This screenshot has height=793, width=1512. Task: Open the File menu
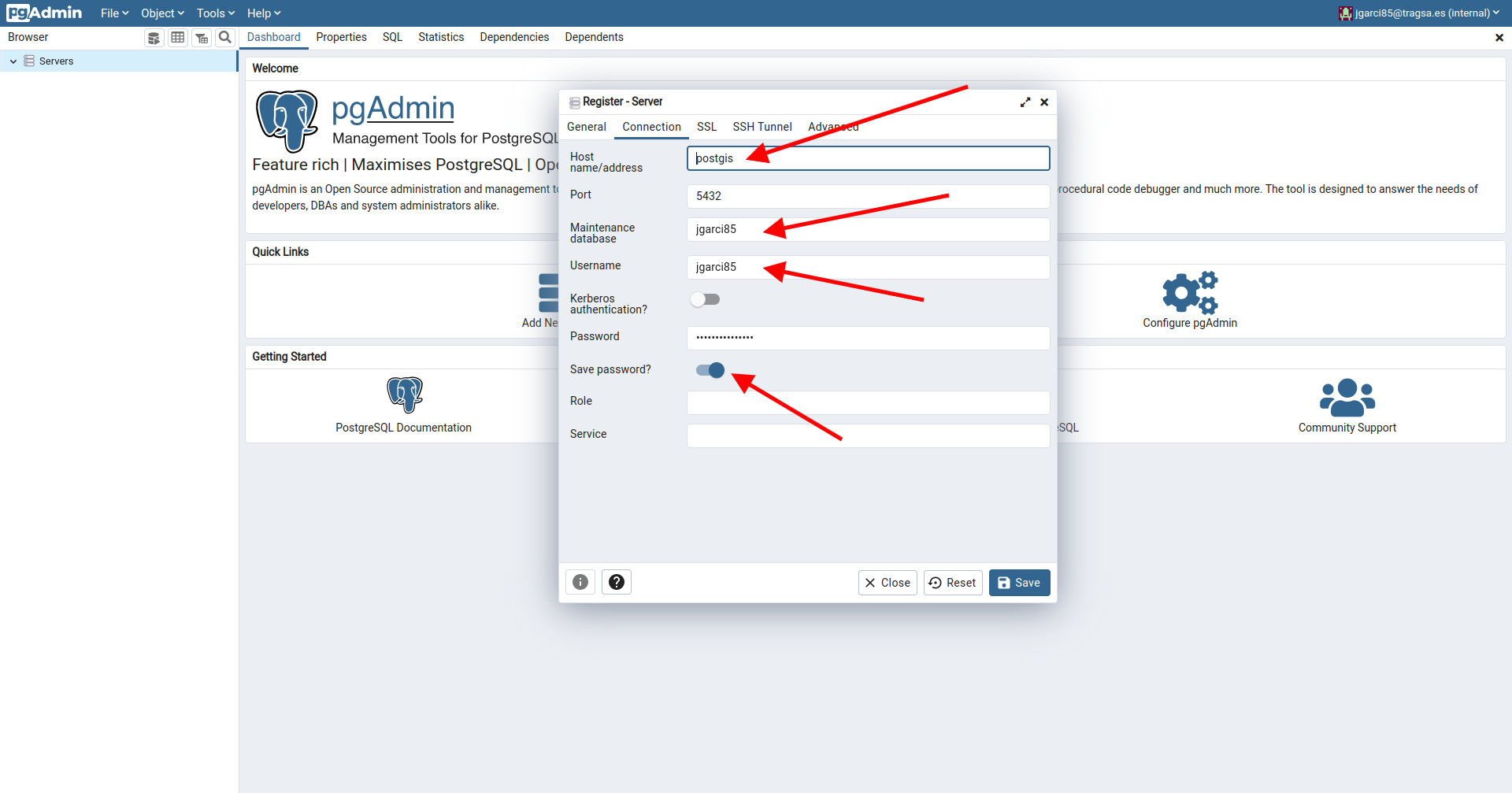pos(114,13)
